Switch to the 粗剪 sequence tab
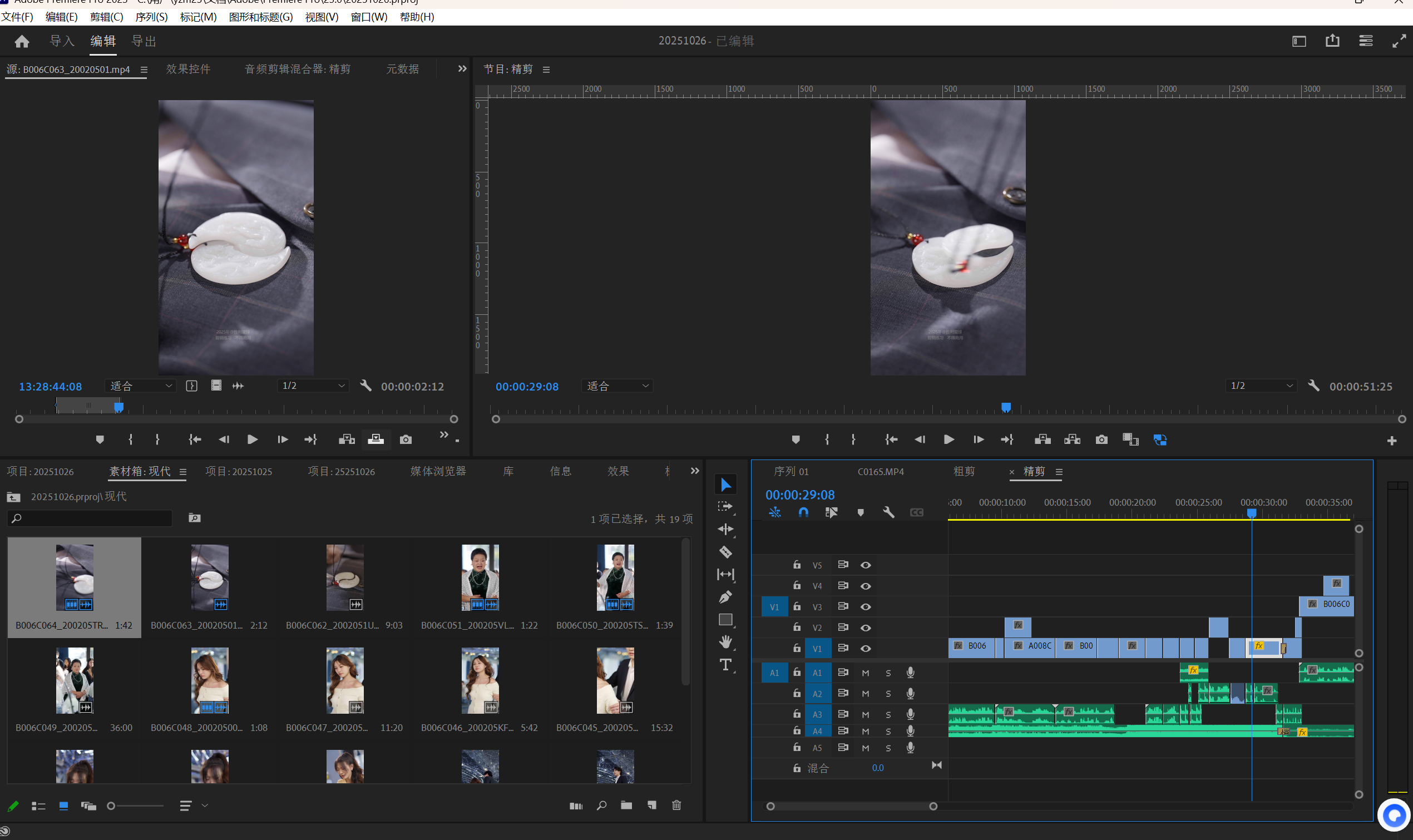Image resolution: width=1413 pixels, height=840 pixels. pos(964,472)
